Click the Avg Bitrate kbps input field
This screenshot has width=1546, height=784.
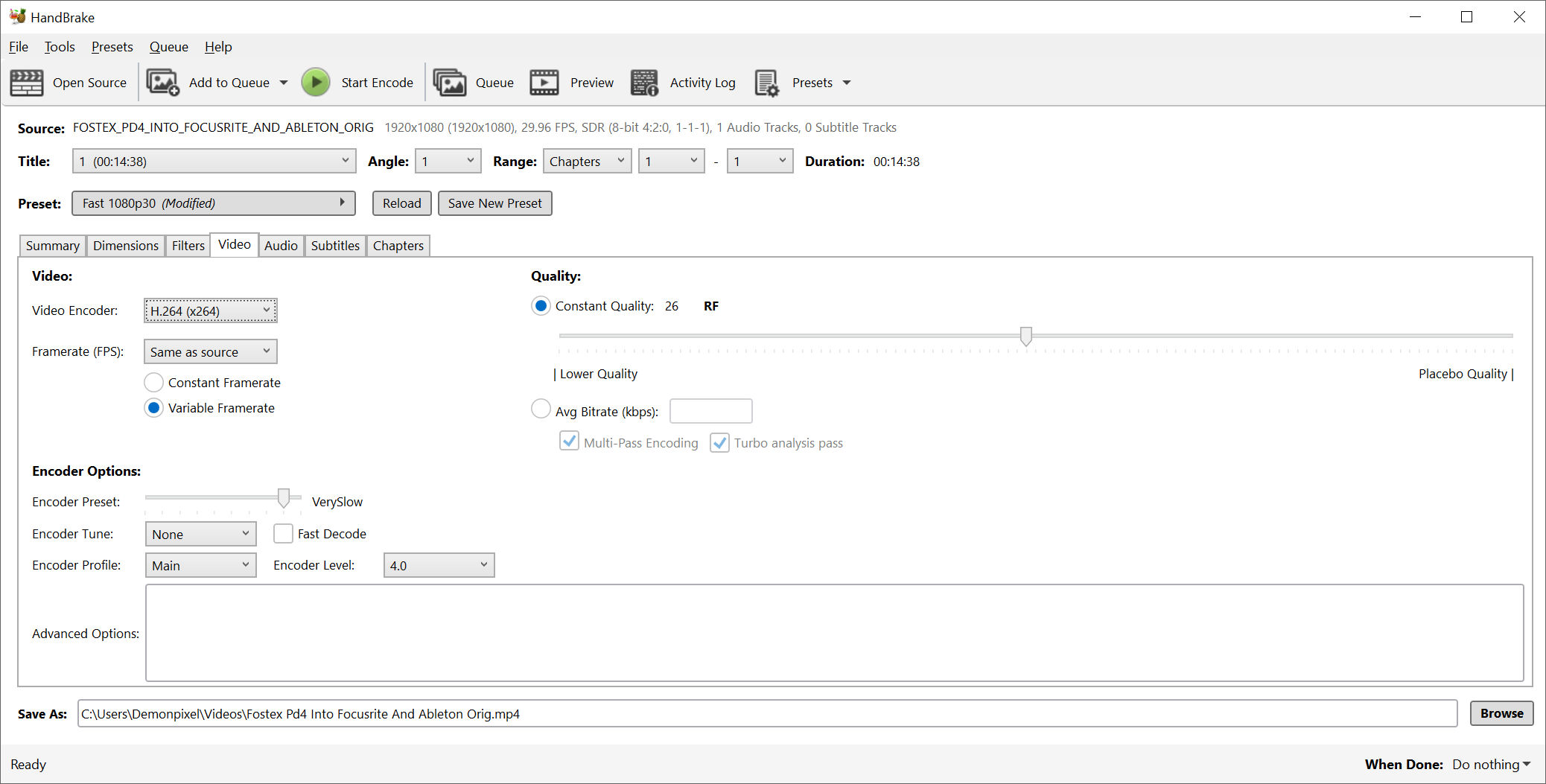pos(711,411)
